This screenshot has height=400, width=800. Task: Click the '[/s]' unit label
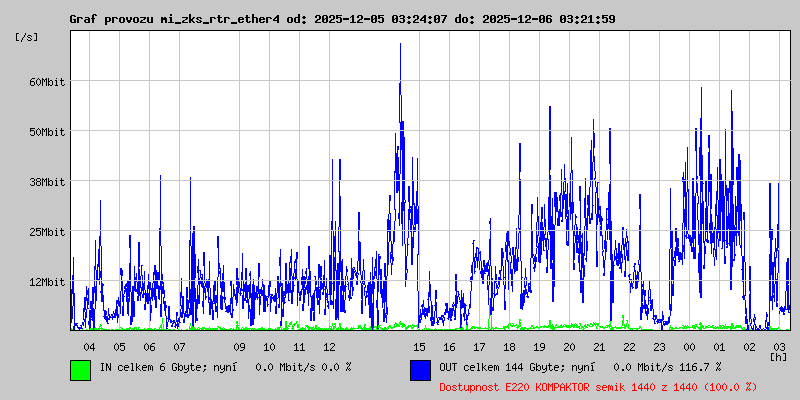point(27,37)
